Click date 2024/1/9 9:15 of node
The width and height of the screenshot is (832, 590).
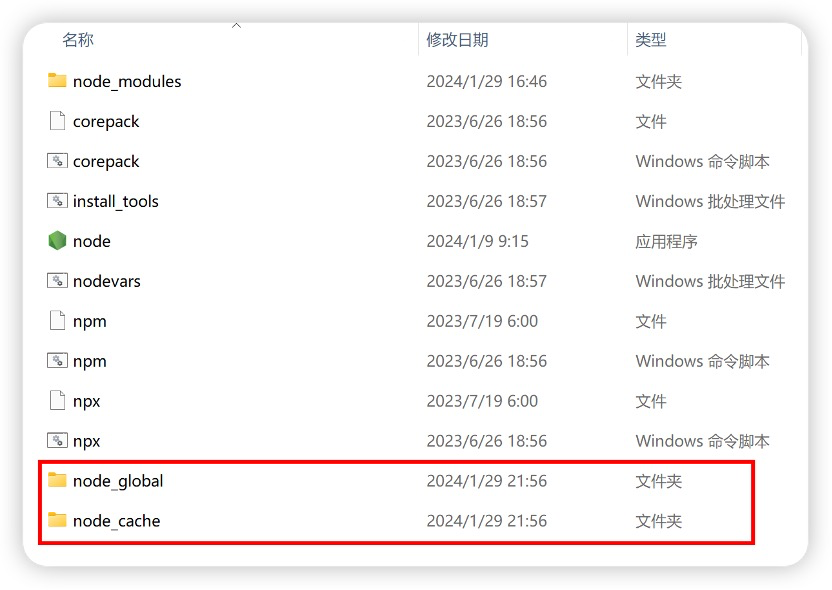point(478,241)
